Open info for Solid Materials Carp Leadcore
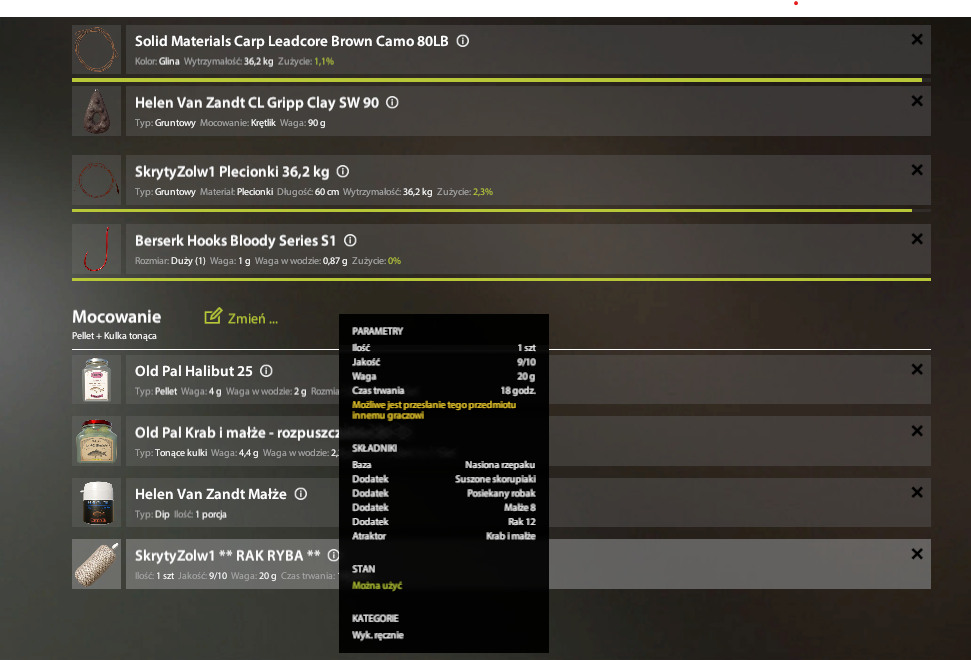Screen dimensions: 971x660 463,41
